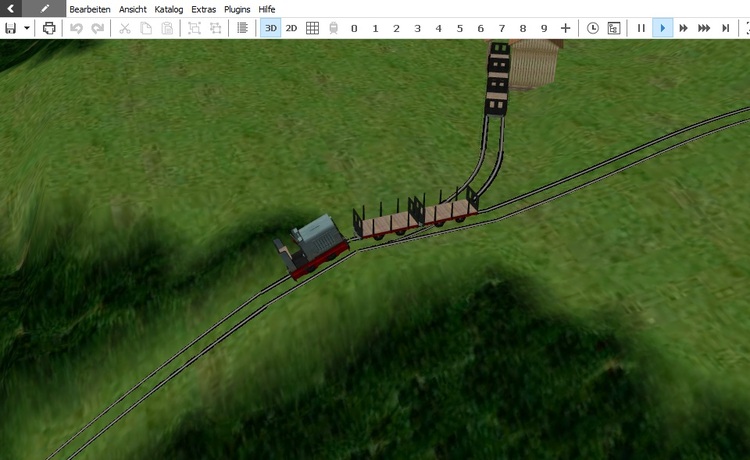Set simulation to triple-arrow fastest speed
Screen dimensions: 750x460
[x=704, y=28]
